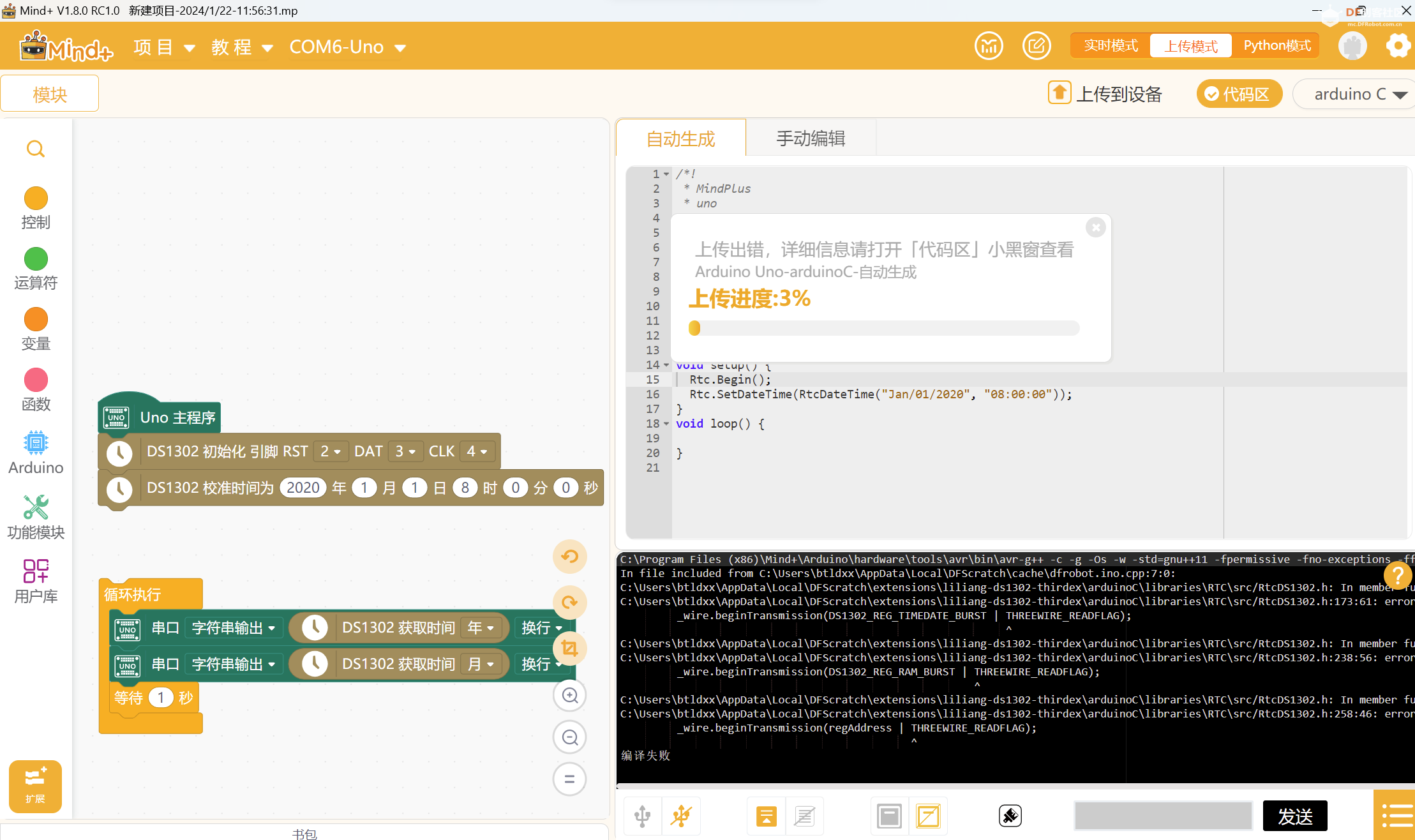Select the 控制 (Control) block category
The image size is (1415, 840).
click(x=36, y=208)
